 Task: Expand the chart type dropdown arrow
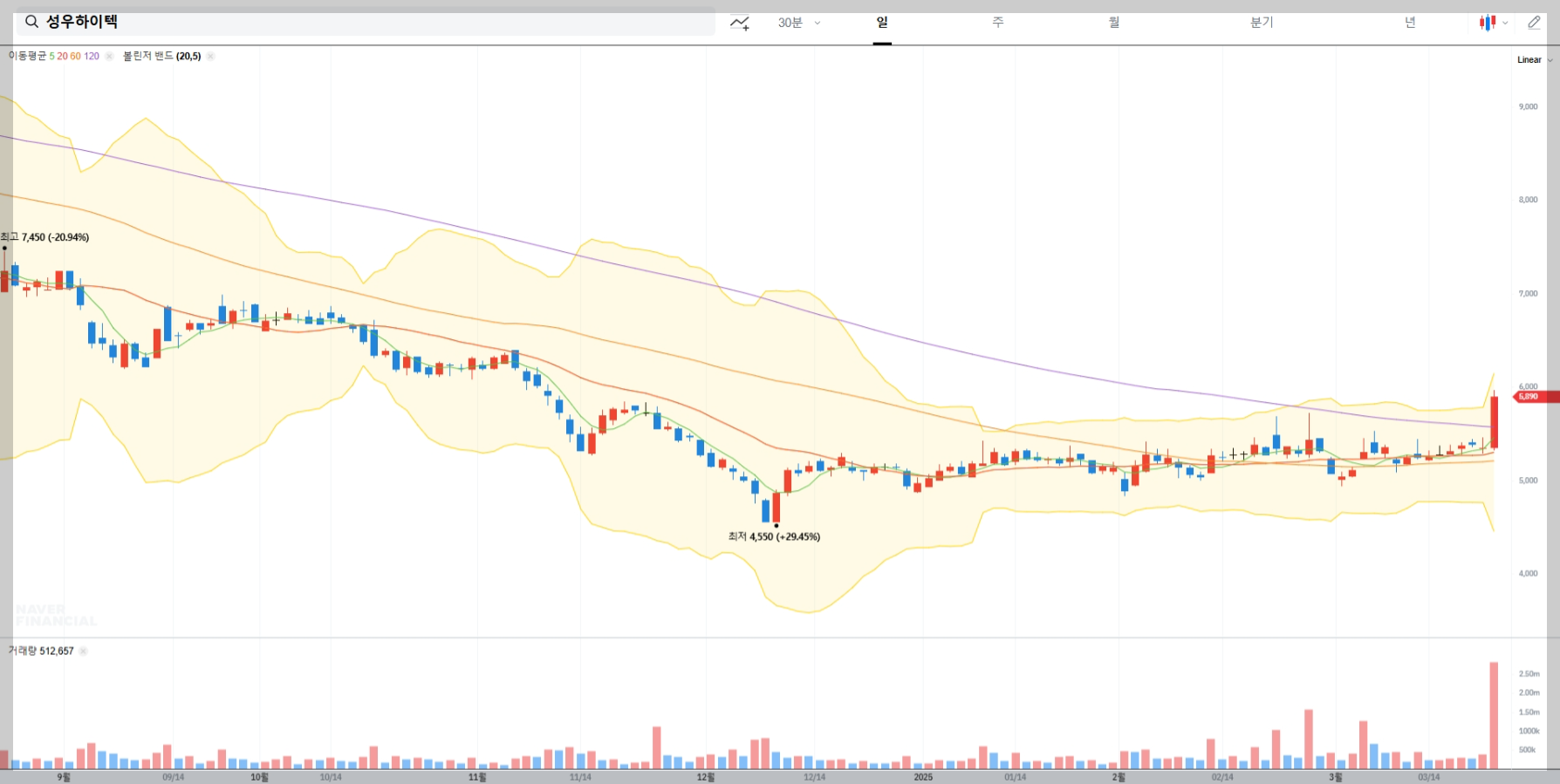click(1505, 24)
